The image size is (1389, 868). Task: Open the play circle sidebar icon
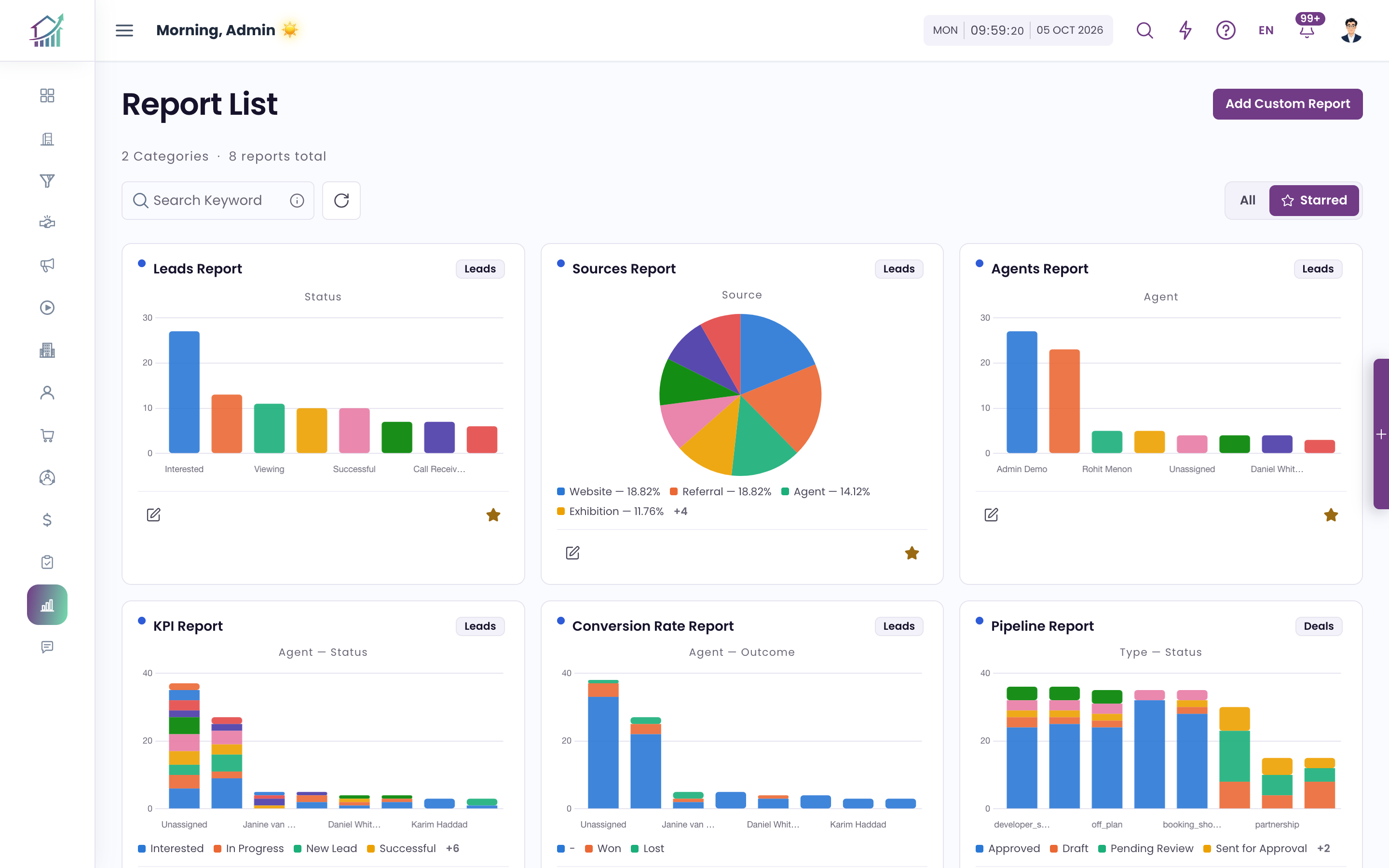[47, 308]
